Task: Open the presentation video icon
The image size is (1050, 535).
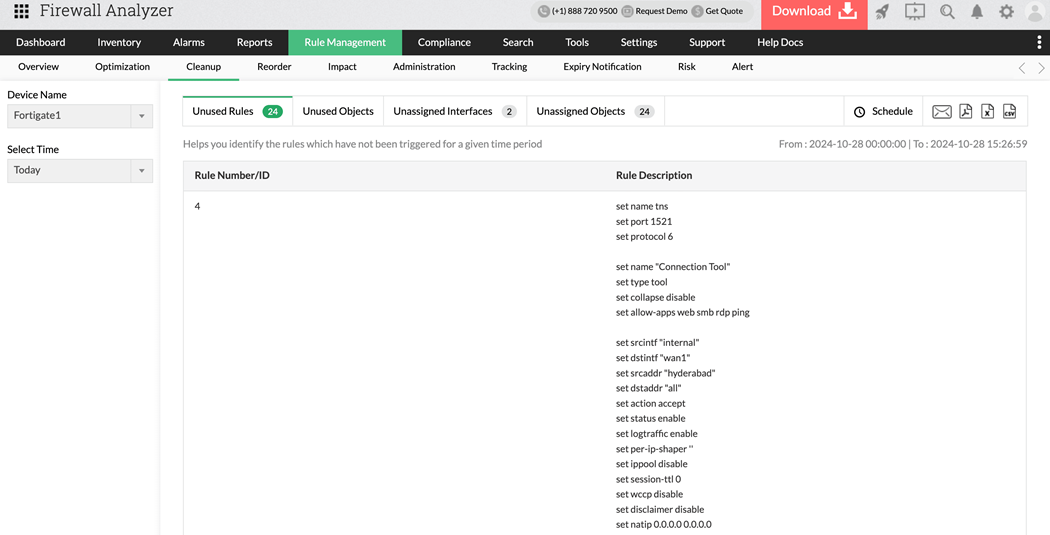Action: tap(914, 12)
